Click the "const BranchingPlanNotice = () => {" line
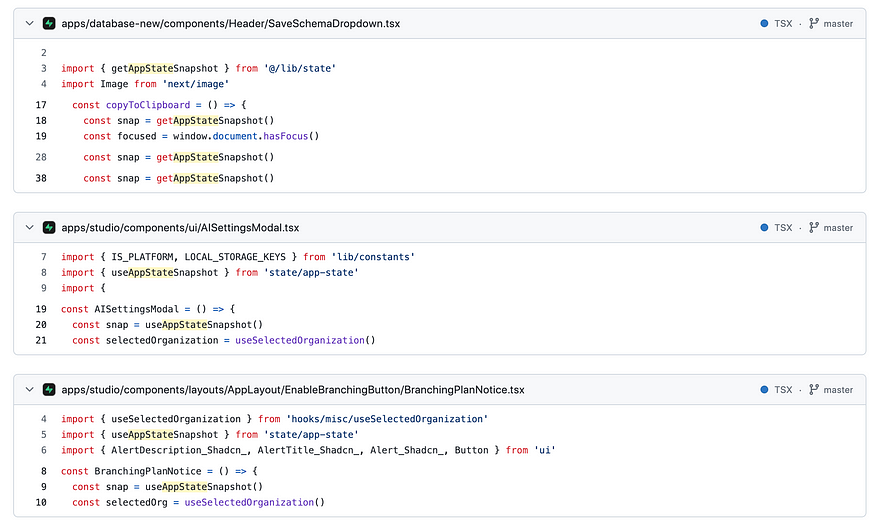 click(159, 471)
